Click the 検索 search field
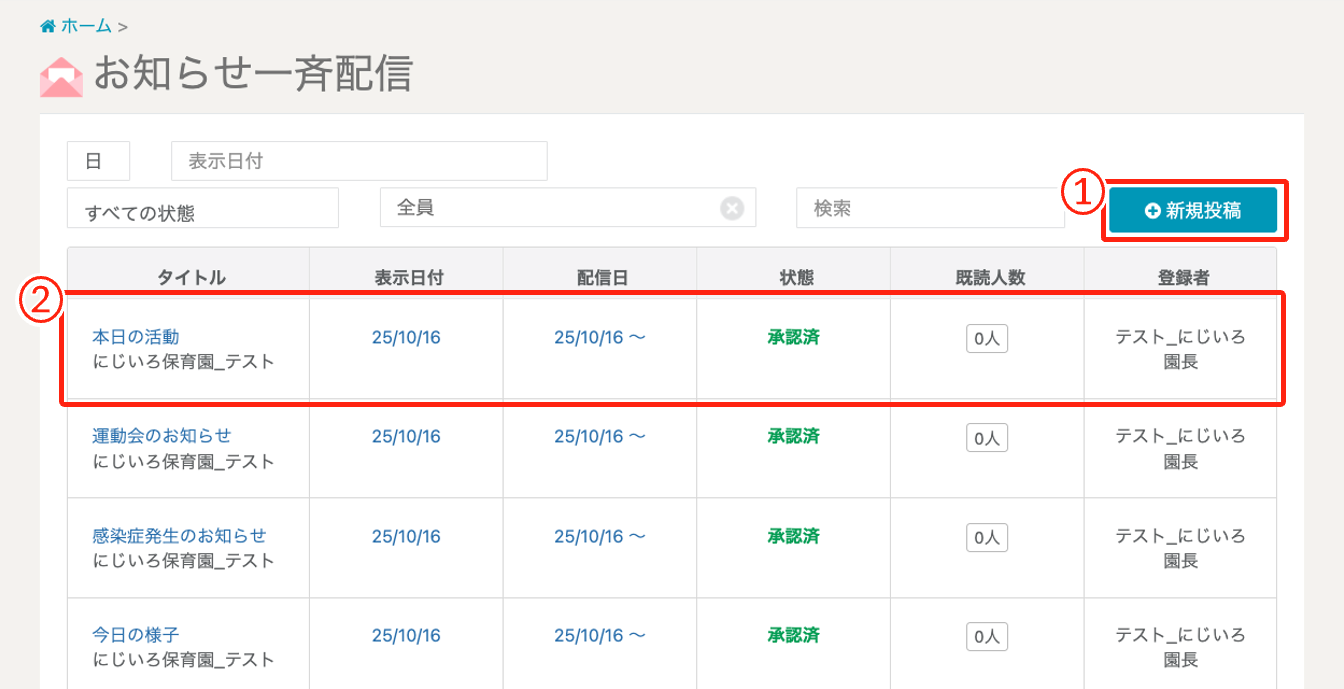Image resolution: width=1344 pixels, height=689 pixels. pos(929,208)
